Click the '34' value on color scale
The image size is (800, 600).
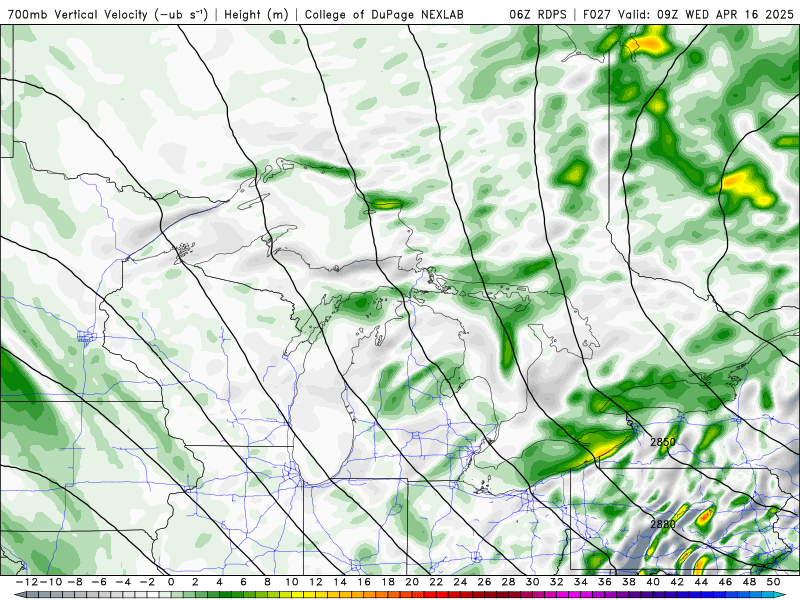(581, 582)
